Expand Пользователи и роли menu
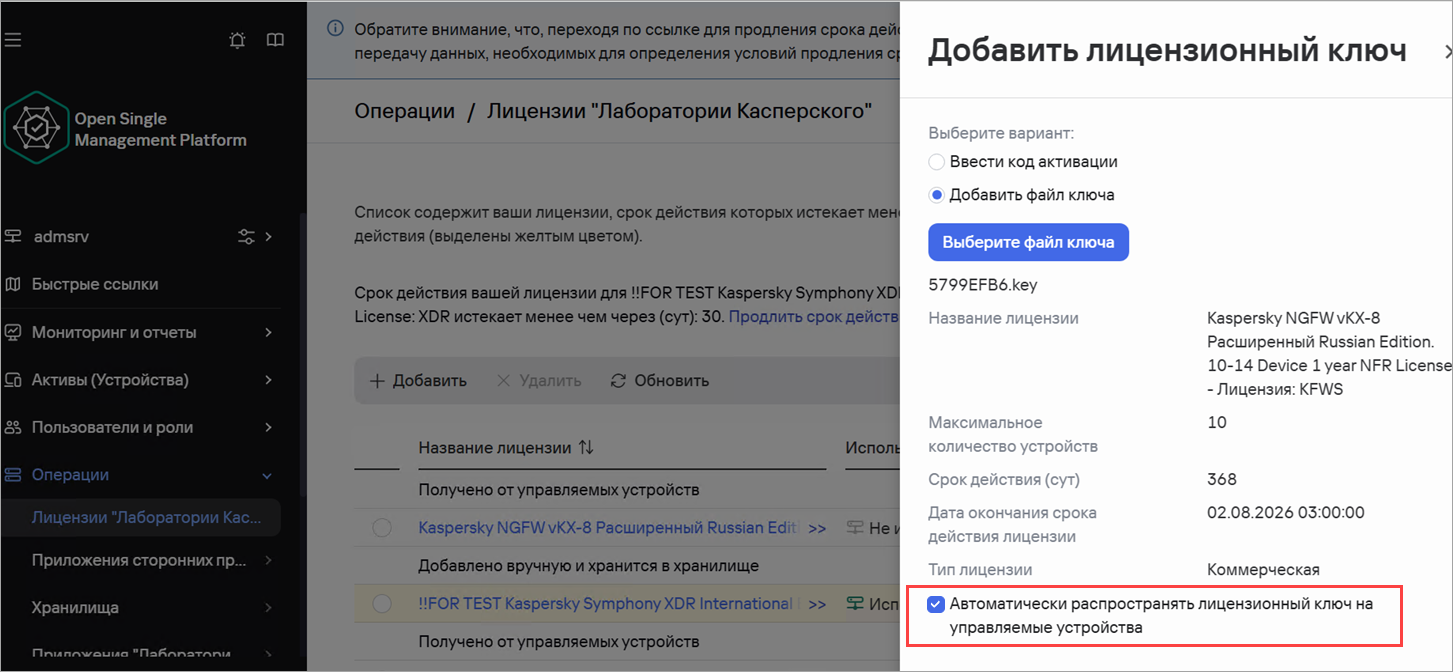This screenshot has height=672, width=1453. (x=268, y=427)
